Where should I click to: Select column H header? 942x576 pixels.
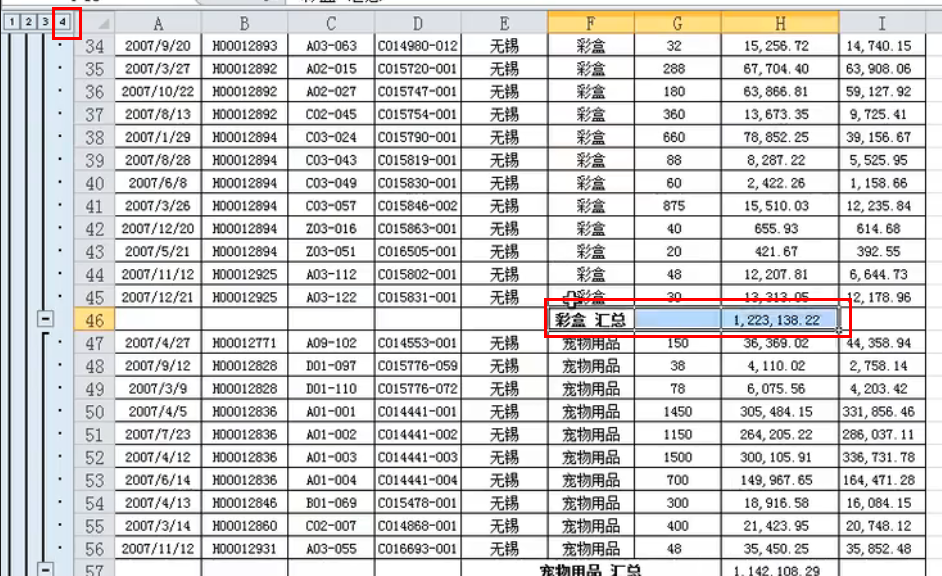point(779,22)
